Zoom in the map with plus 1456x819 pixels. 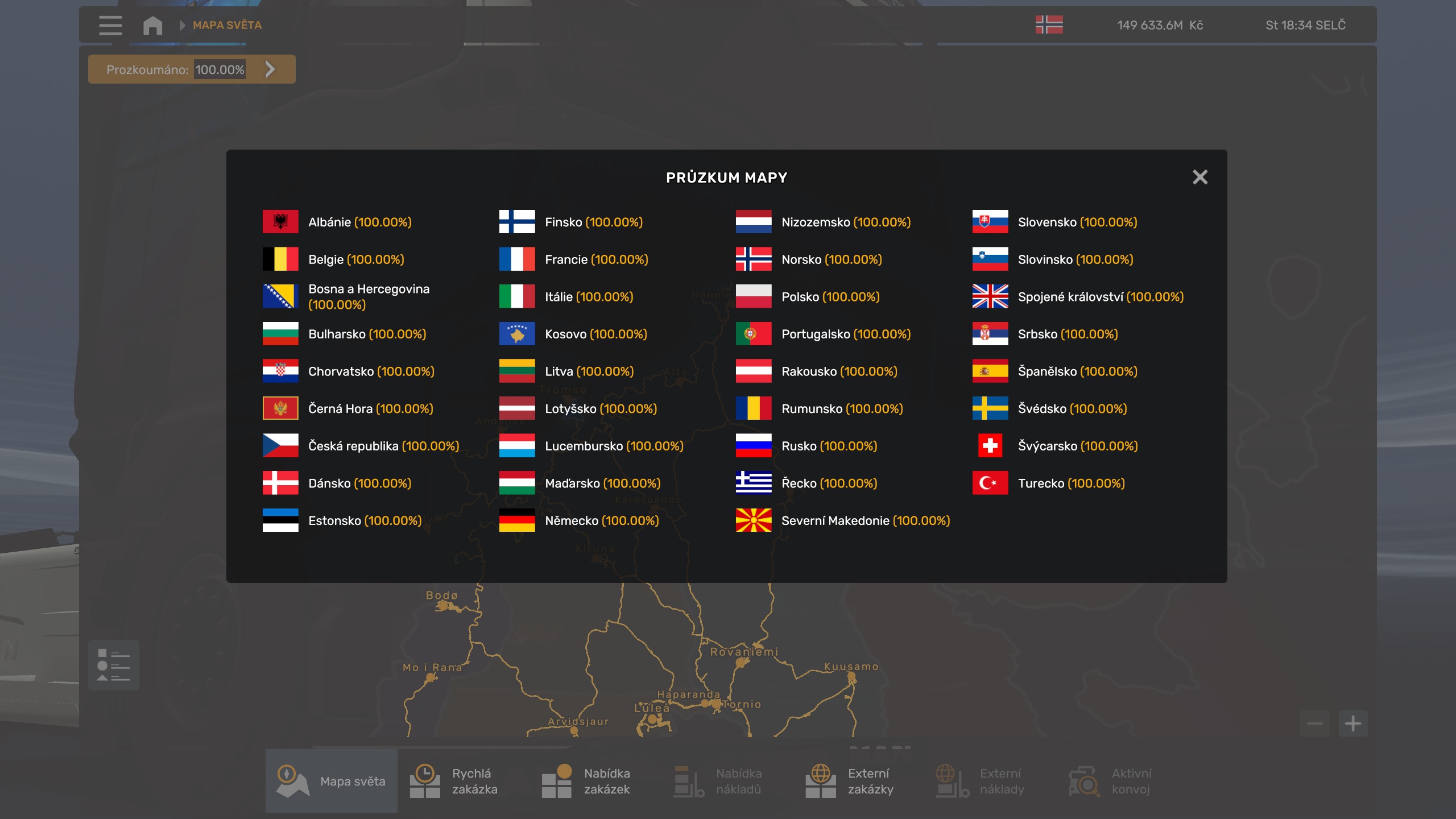[1352, 723]
